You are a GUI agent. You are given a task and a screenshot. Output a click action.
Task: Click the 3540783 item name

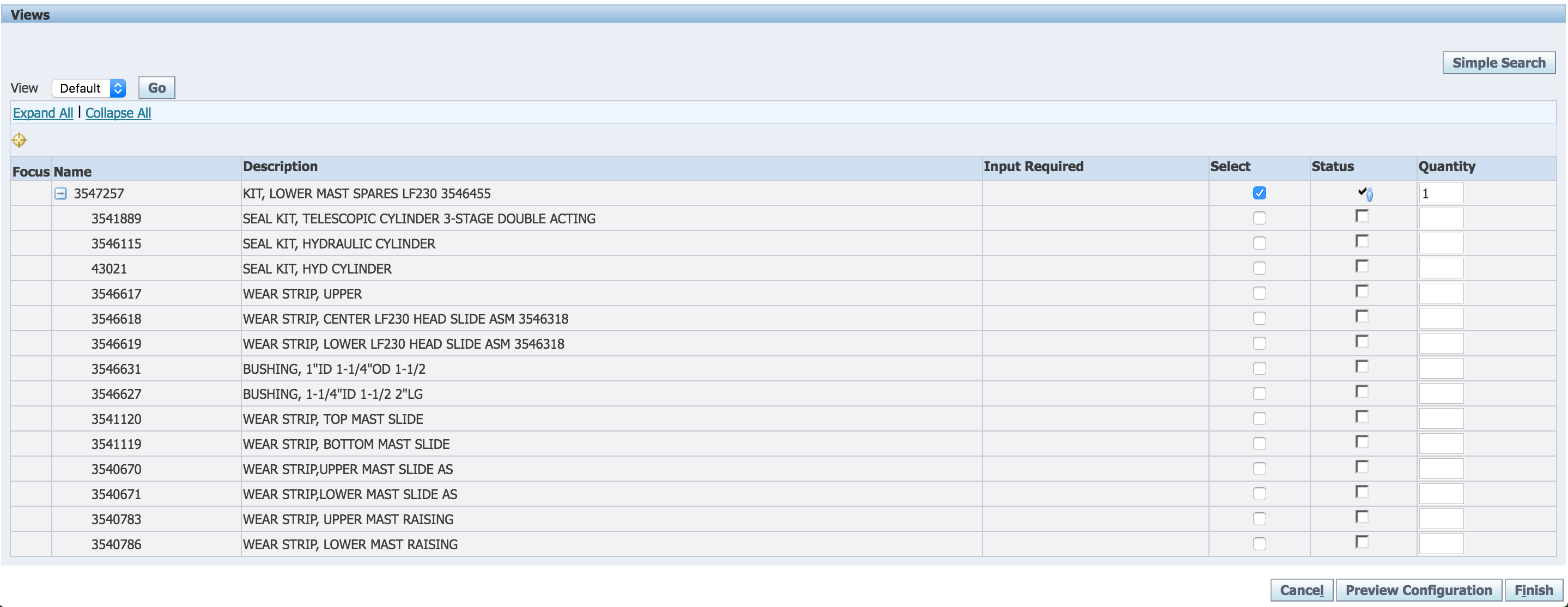[x=116, y=519]
